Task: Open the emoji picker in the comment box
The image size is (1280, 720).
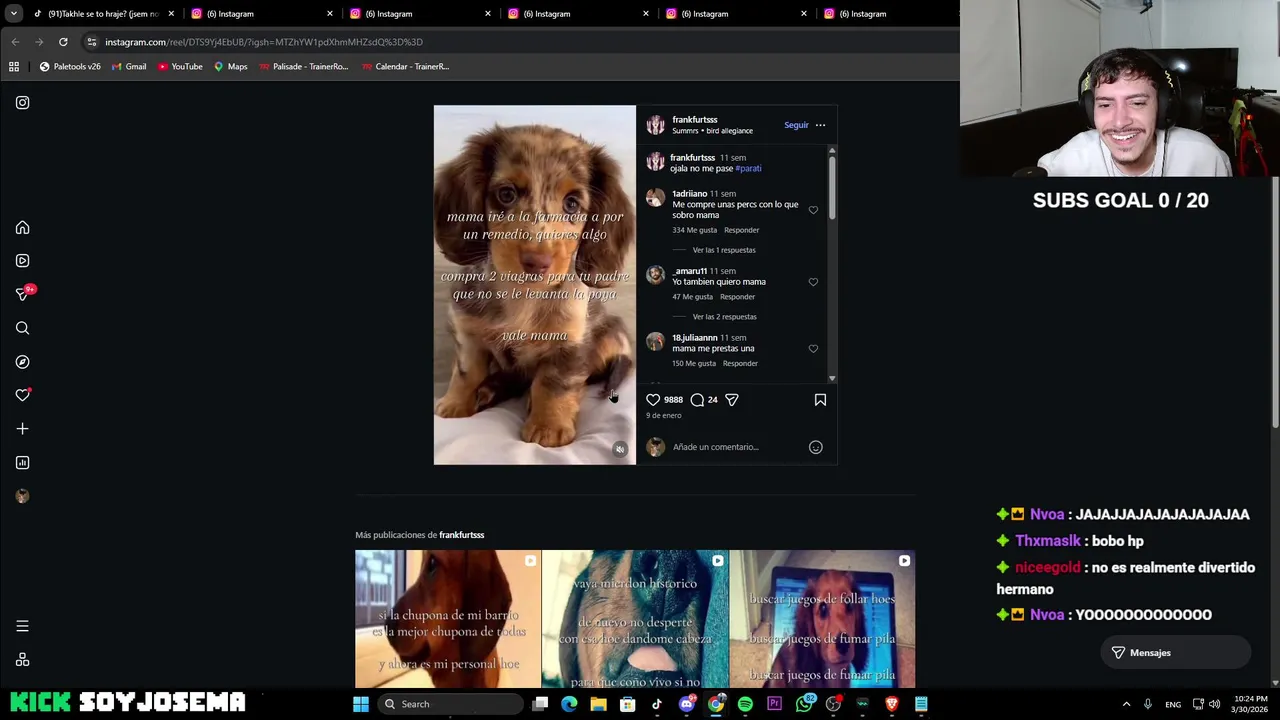Action: [x=815, y=447]
